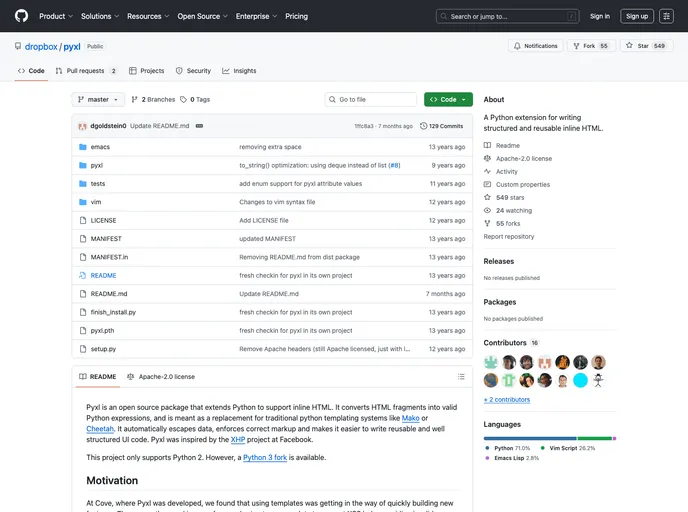The width and height of the screenshot is (688, 512).
Task: Open issue #8 link in commit message
Action: [394, 165]
